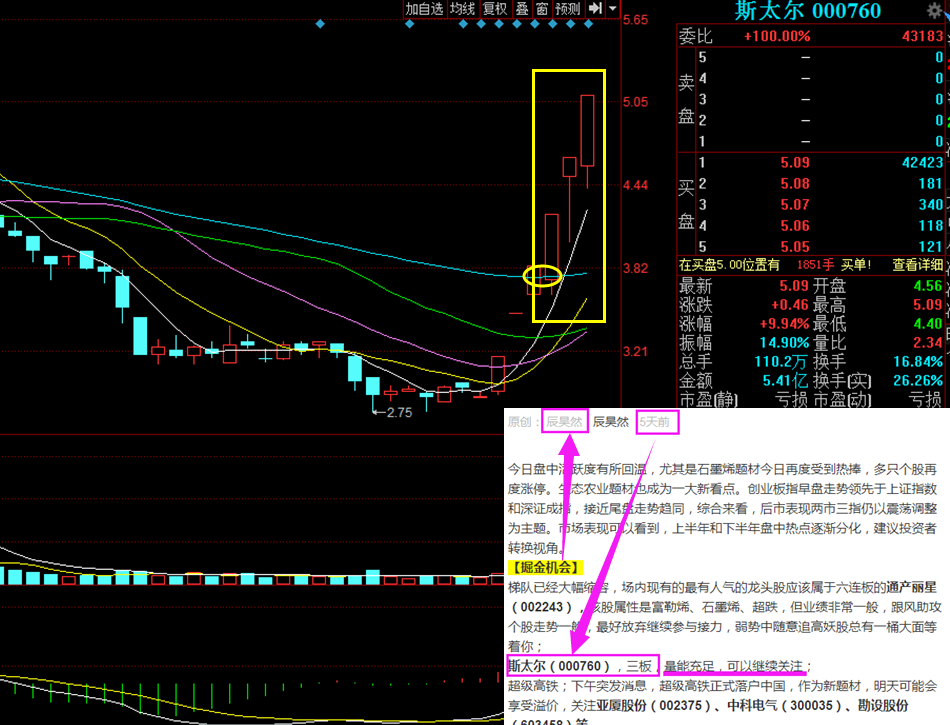Screen dimensions: 950x725
Task: Open 查看详细 order details link
Action: tap(917, 265)
